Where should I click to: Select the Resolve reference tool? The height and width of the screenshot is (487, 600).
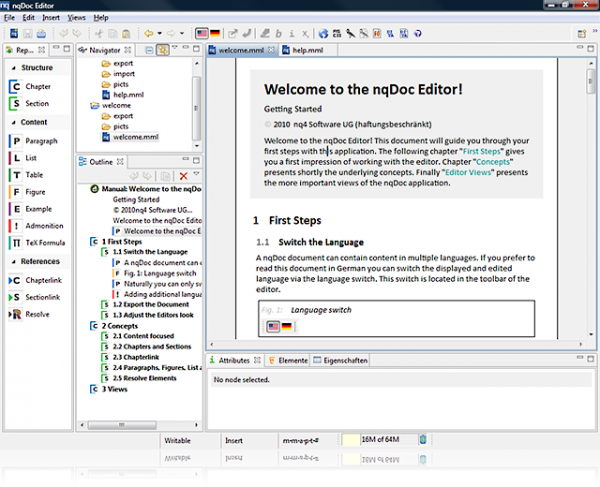(36, 315)
